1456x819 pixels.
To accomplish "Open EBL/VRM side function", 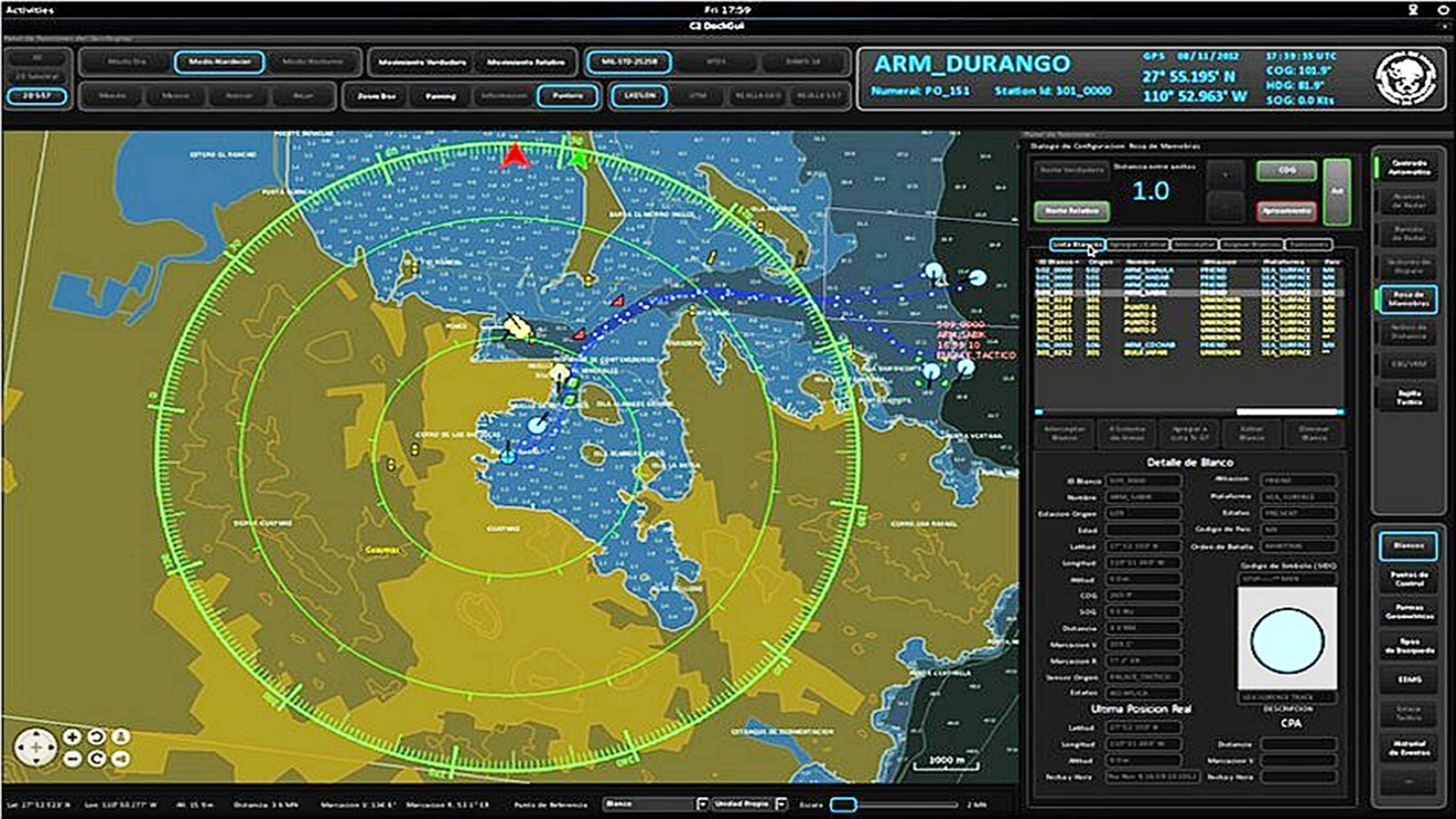I will [x=1409, y=365].
